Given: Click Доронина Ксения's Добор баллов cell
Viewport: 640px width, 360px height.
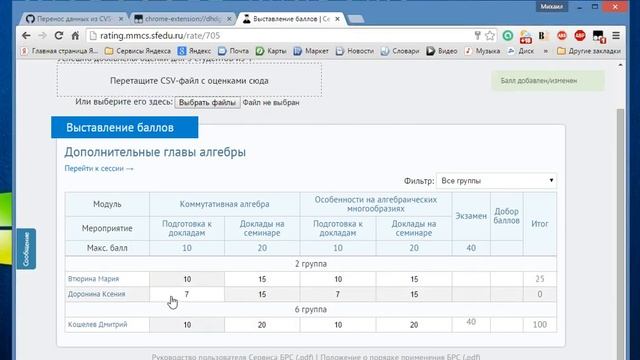Looking at the screenshot, I should (507, 294).
